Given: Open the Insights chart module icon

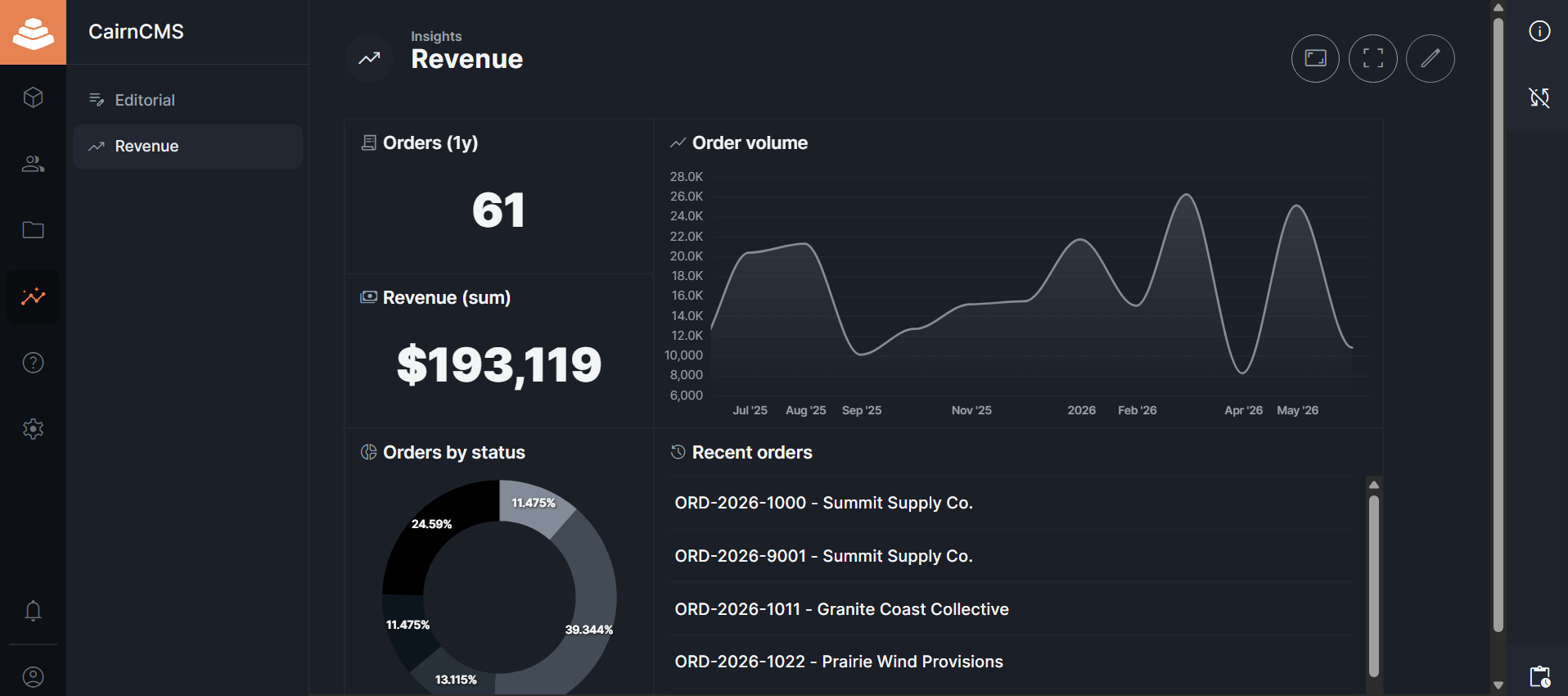Looking at the screenshot, I should [33, 296].
